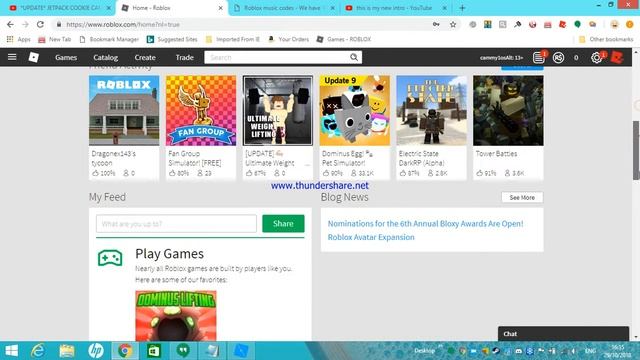Expand the Imported From IE bookmark folder

(x=233, y=39)
